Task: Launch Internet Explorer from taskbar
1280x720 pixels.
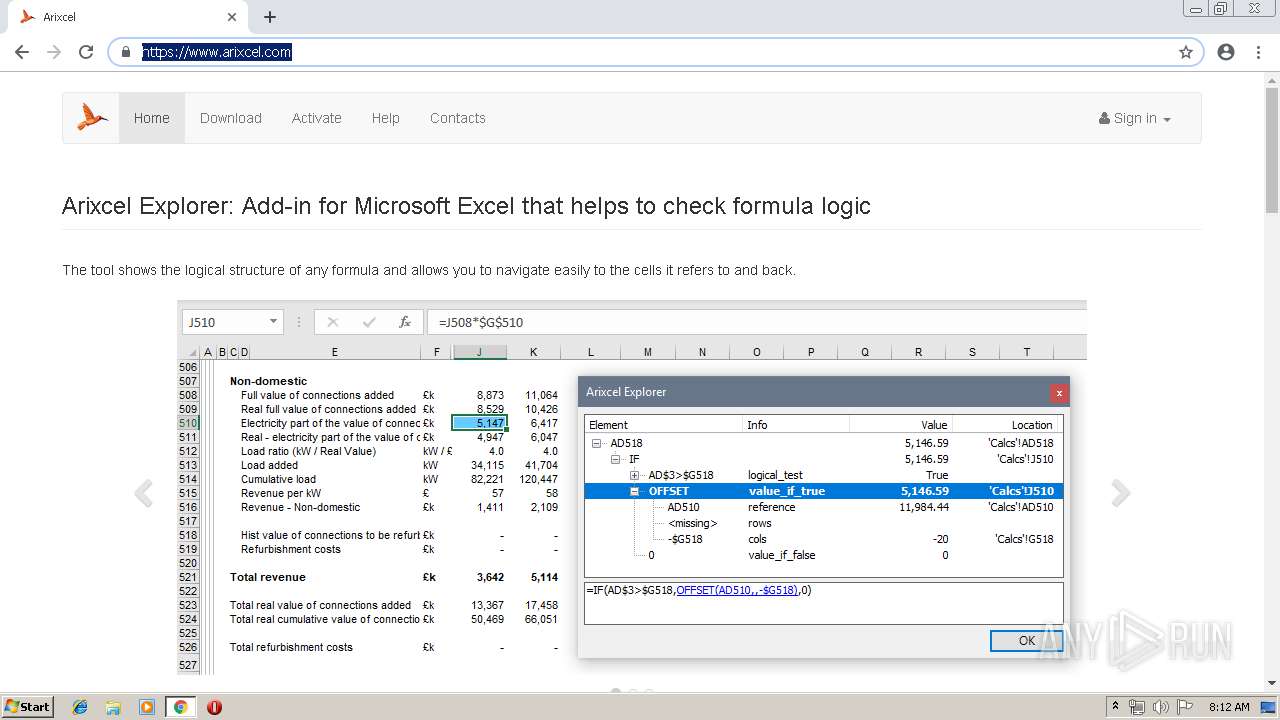Action: 80,707
